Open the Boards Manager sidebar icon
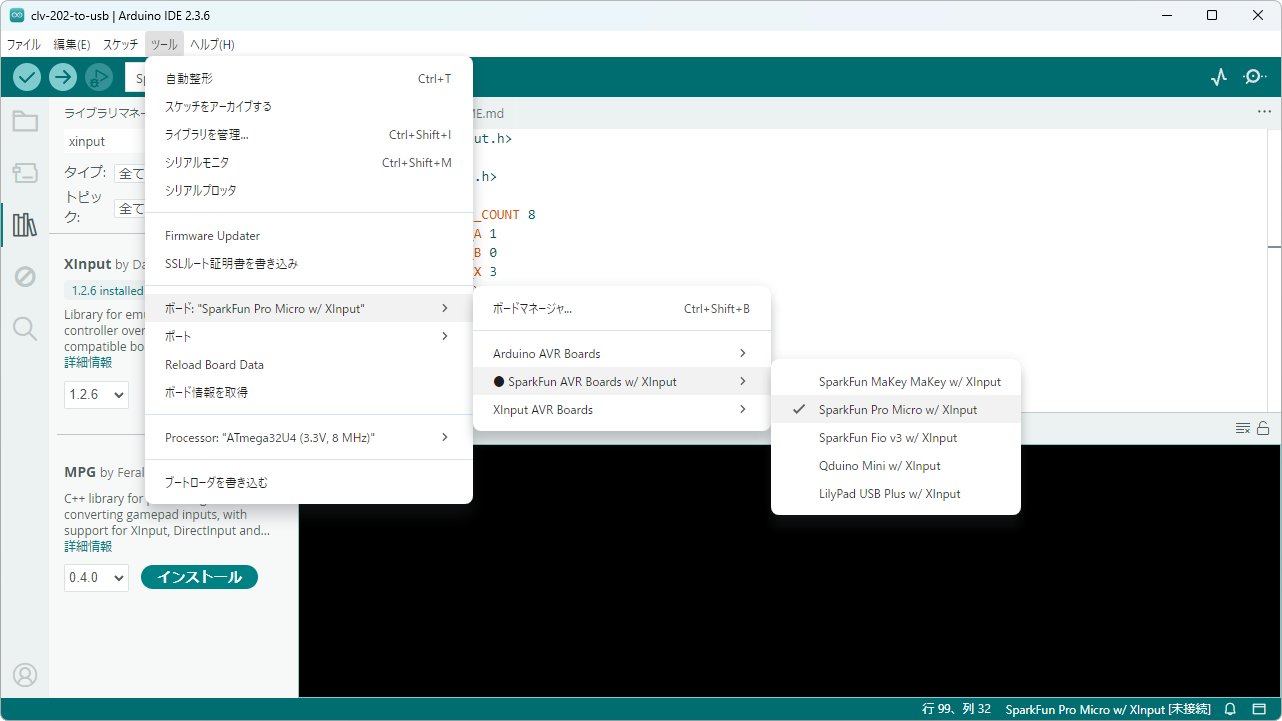Viewport: 1282px width, 721px height. point(25,174)
